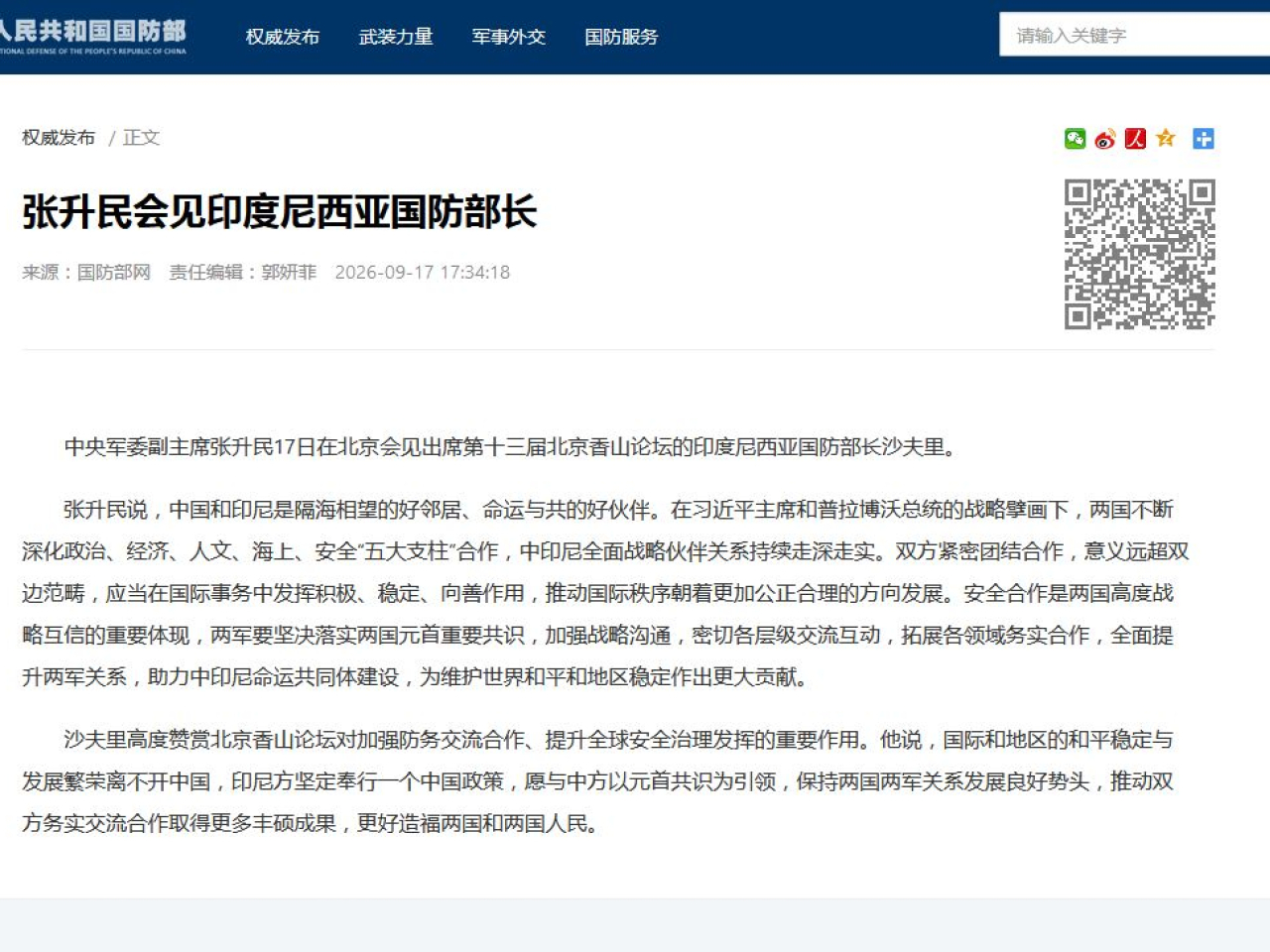Click the 正文 breadcrumb item
The height and width of the screenshot is (952, 1270).
pyautogui.click(x=141, y=138)
